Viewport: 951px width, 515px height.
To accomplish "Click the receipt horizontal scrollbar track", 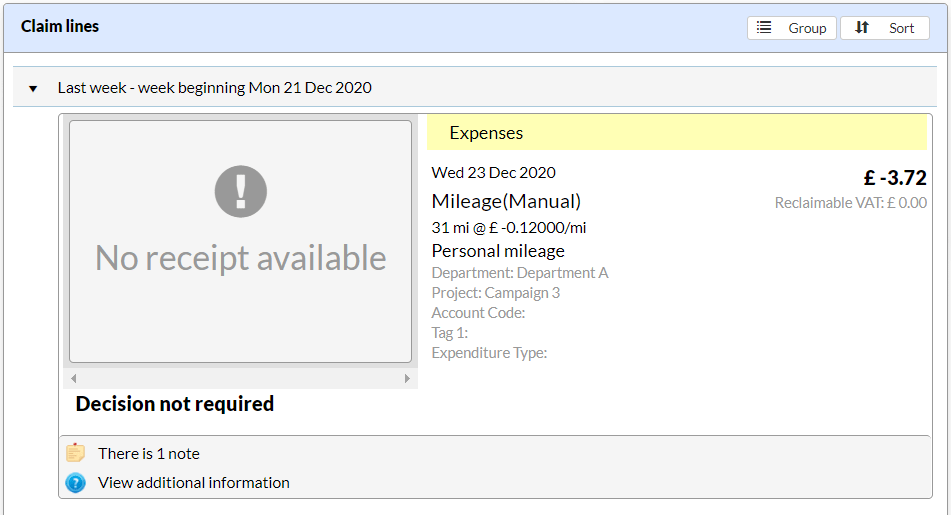I will 240,379.
